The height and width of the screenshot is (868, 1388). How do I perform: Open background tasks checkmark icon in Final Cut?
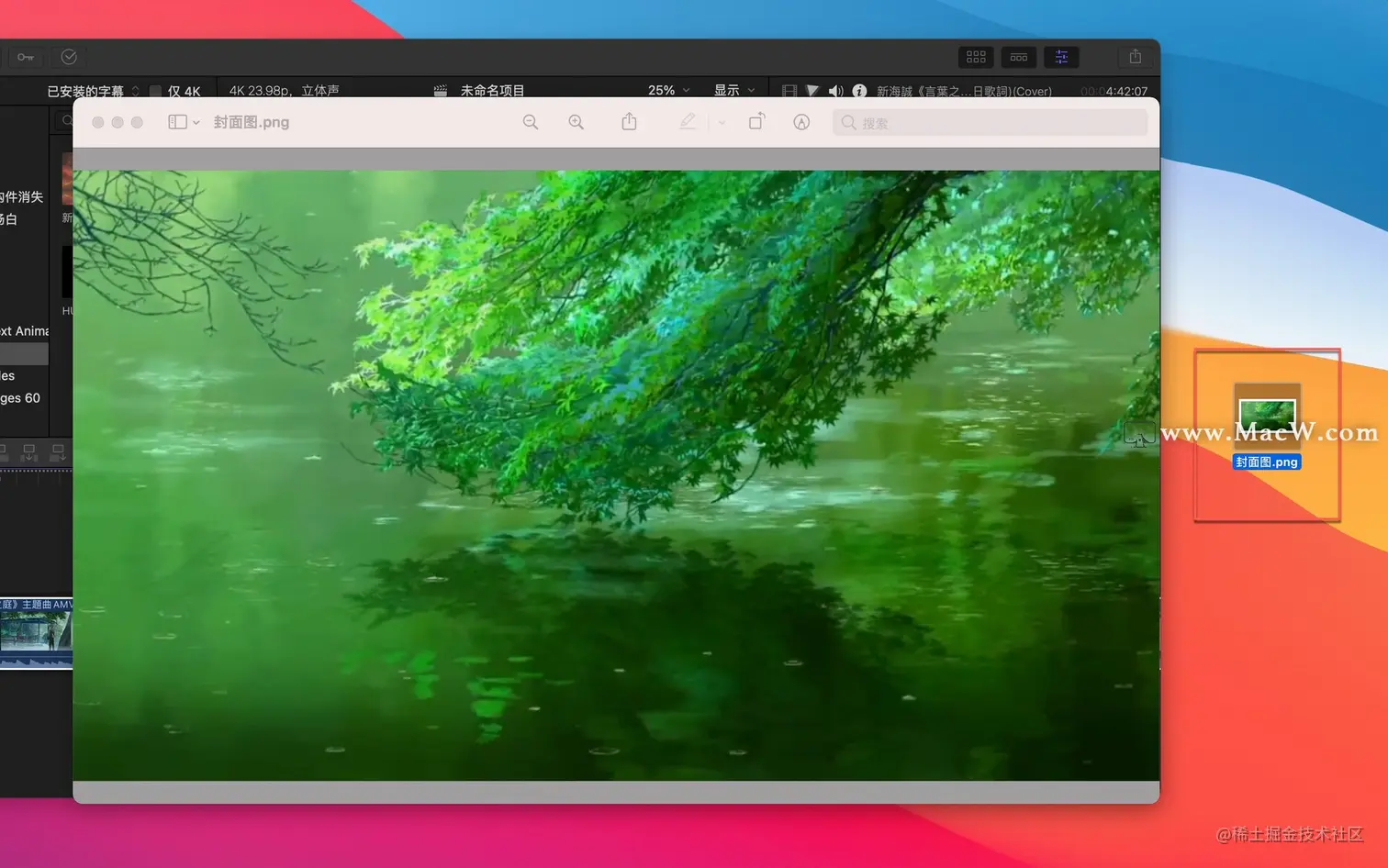coord(69,57)
